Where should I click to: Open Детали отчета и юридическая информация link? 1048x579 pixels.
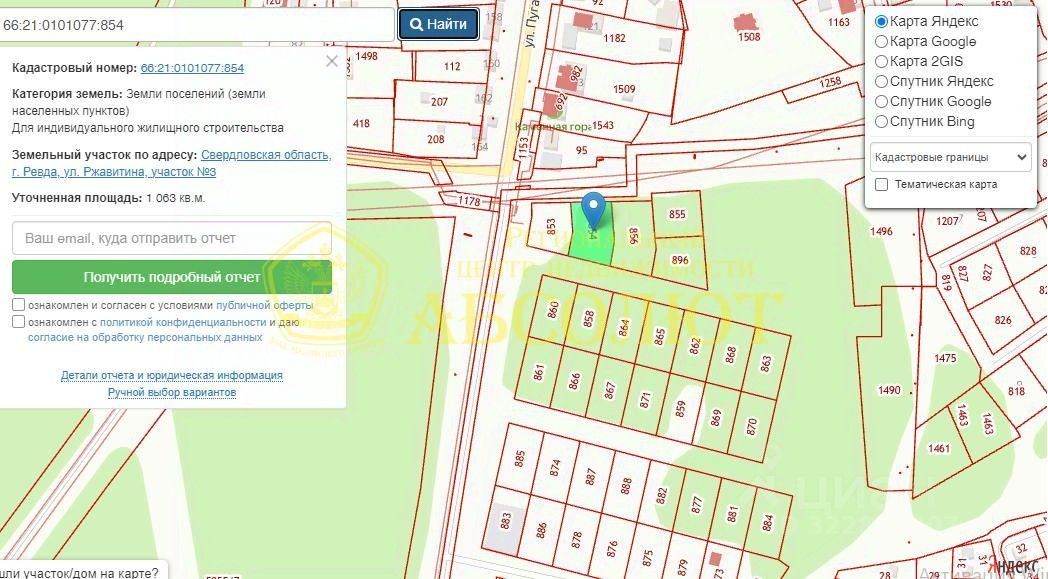(x=172, y=376)
